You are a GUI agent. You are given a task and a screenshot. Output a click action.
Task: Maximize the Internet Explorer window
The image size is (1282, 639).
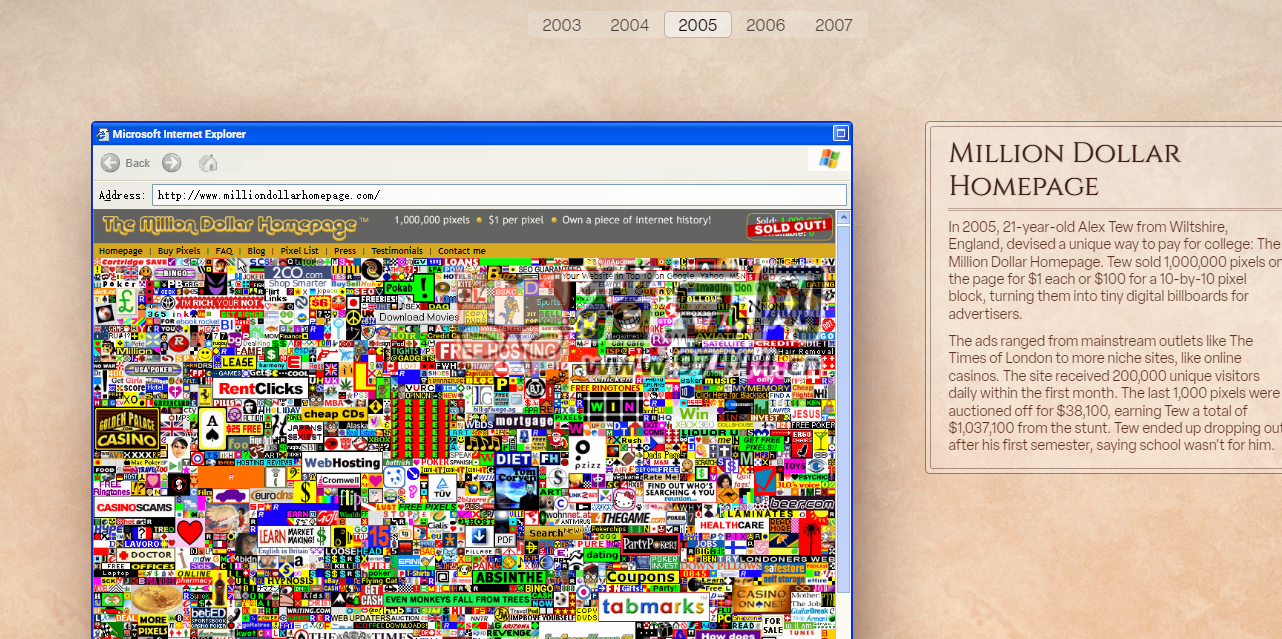pyautogui.click(x=841, y=134)
